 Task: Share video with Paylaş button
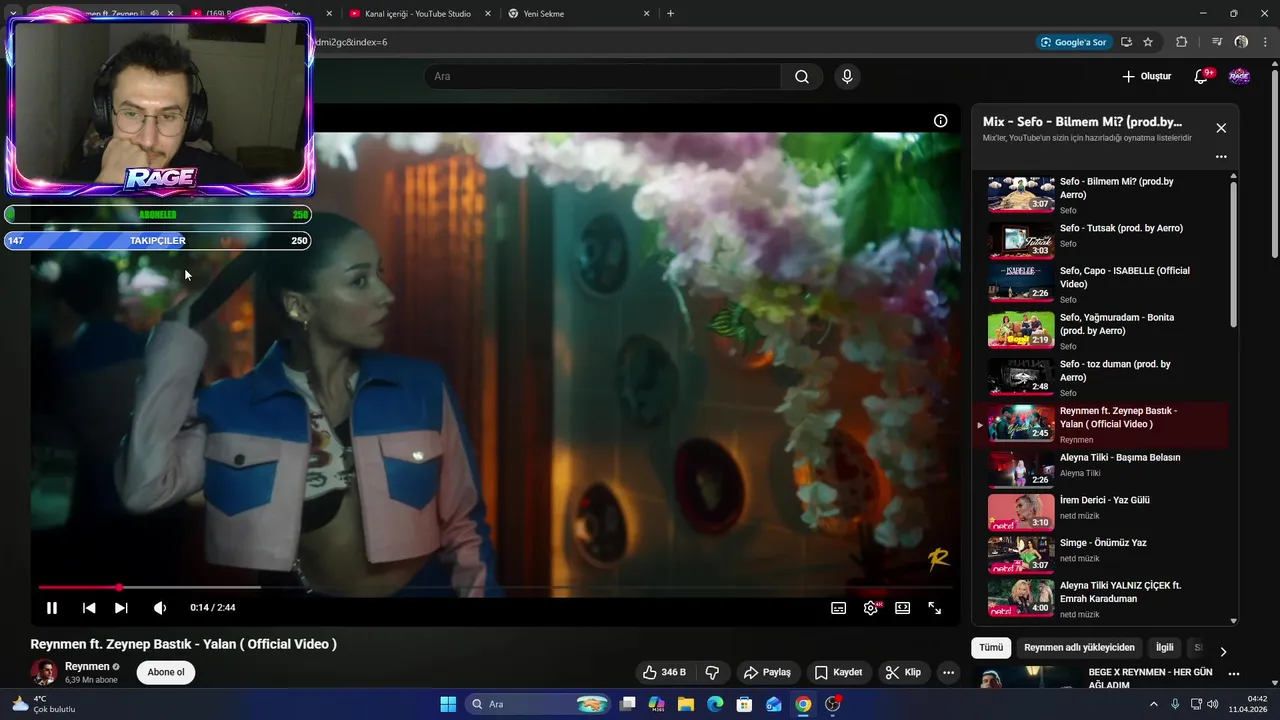pyautogui.click(x=768, y=673)
